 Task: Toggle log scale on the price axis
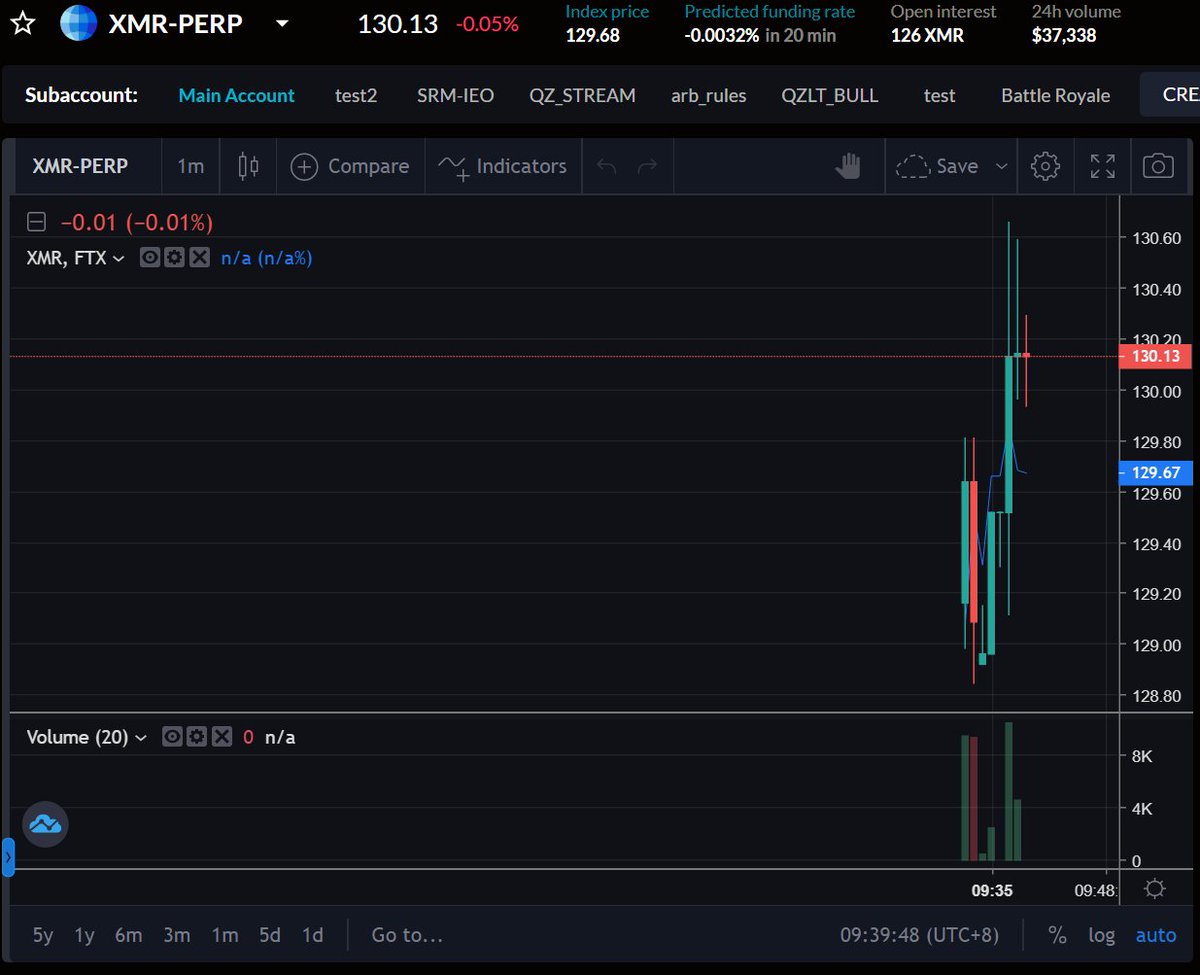click(1101, 934)
